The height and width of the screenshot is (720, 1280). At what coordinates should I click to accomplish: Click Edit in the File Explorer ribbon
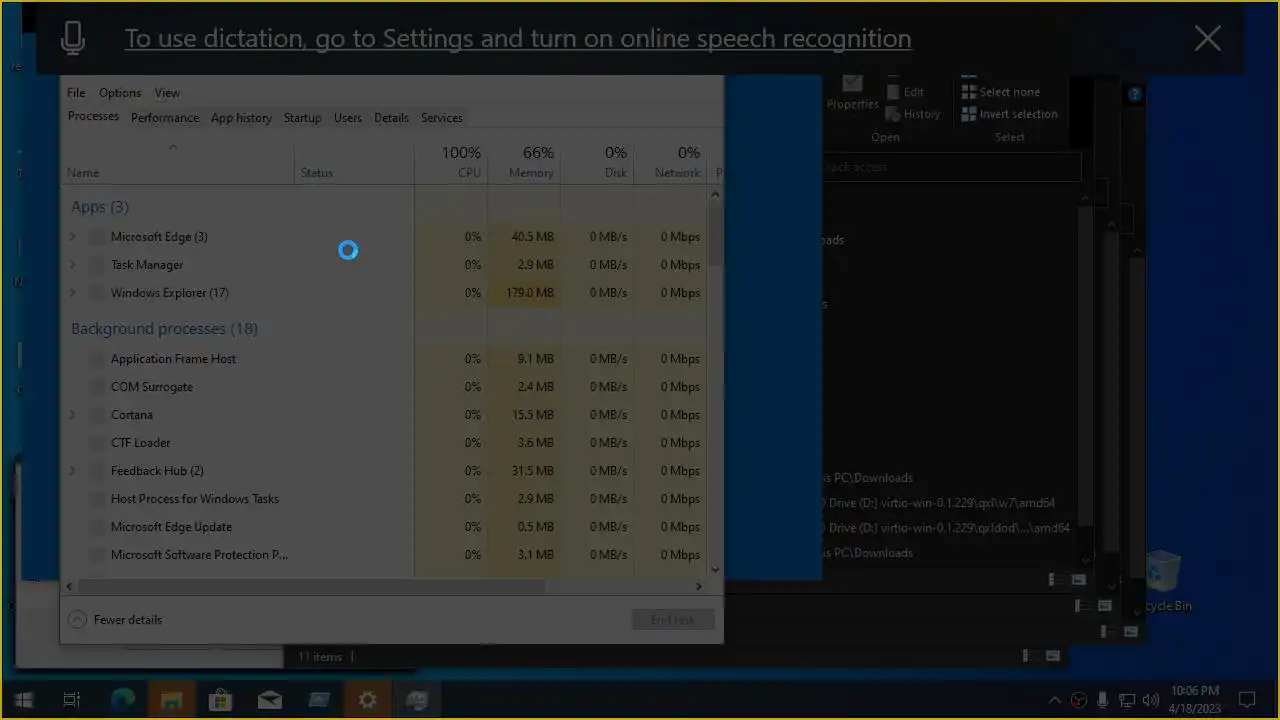904,92
